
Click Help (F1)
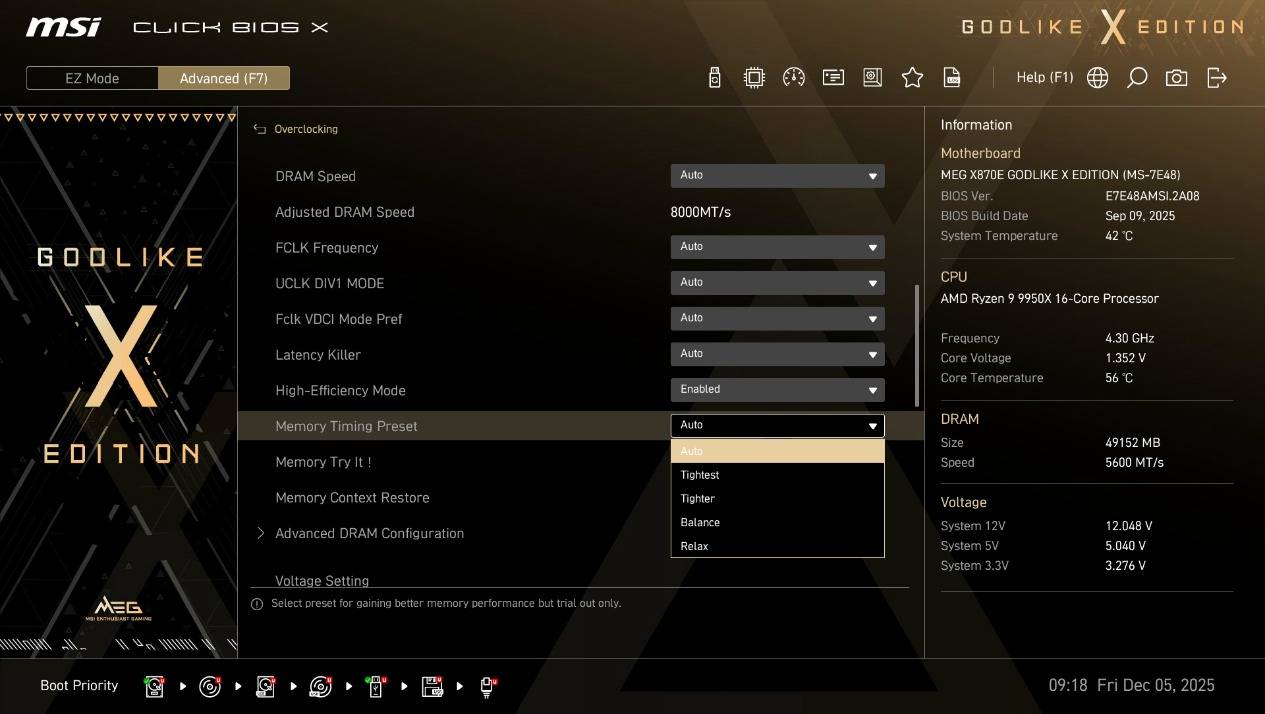tap(1044, 78)
